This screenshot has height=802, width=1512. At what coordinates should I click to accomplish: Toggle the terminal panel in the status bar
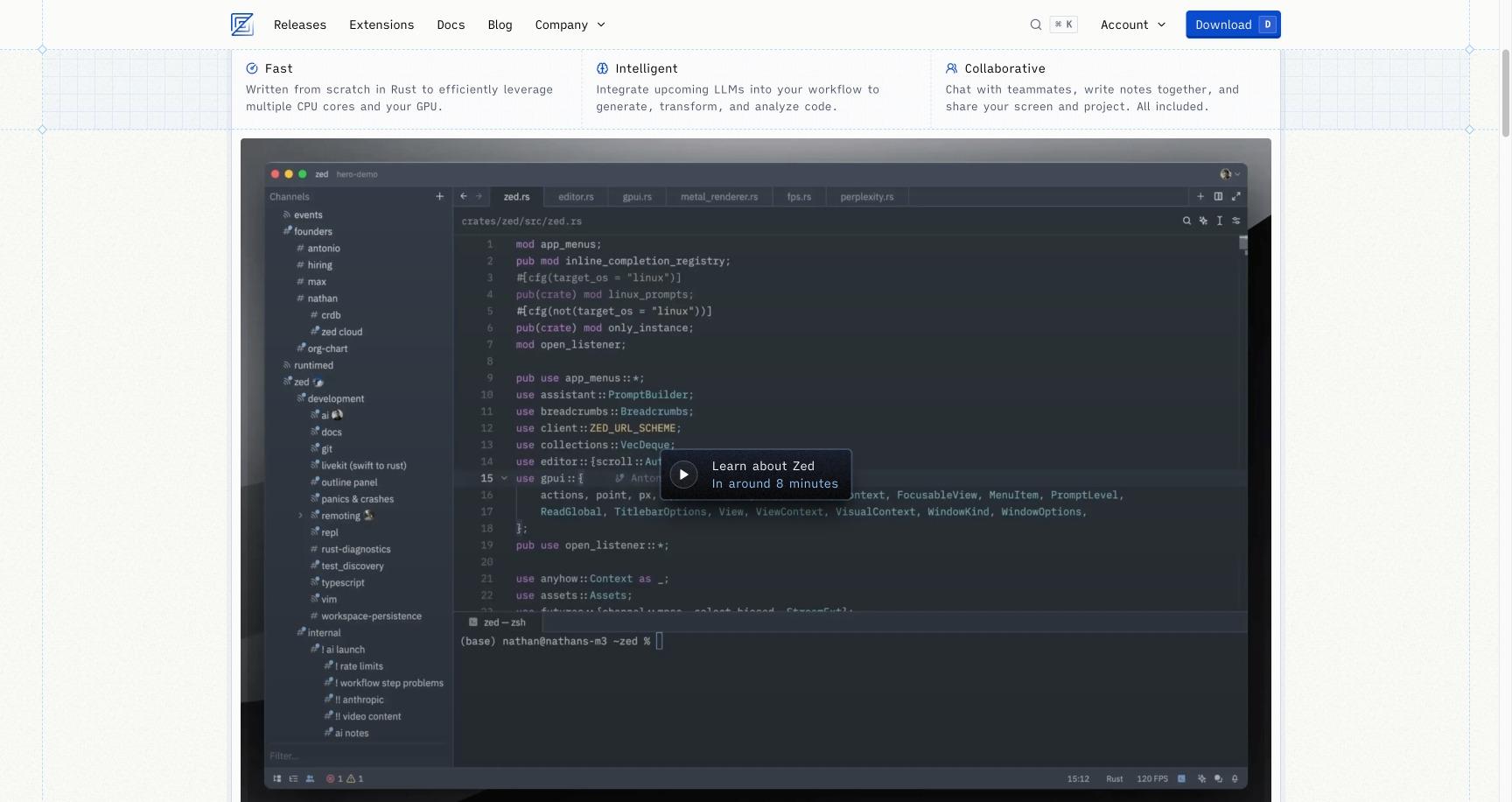coord(1181,778)
